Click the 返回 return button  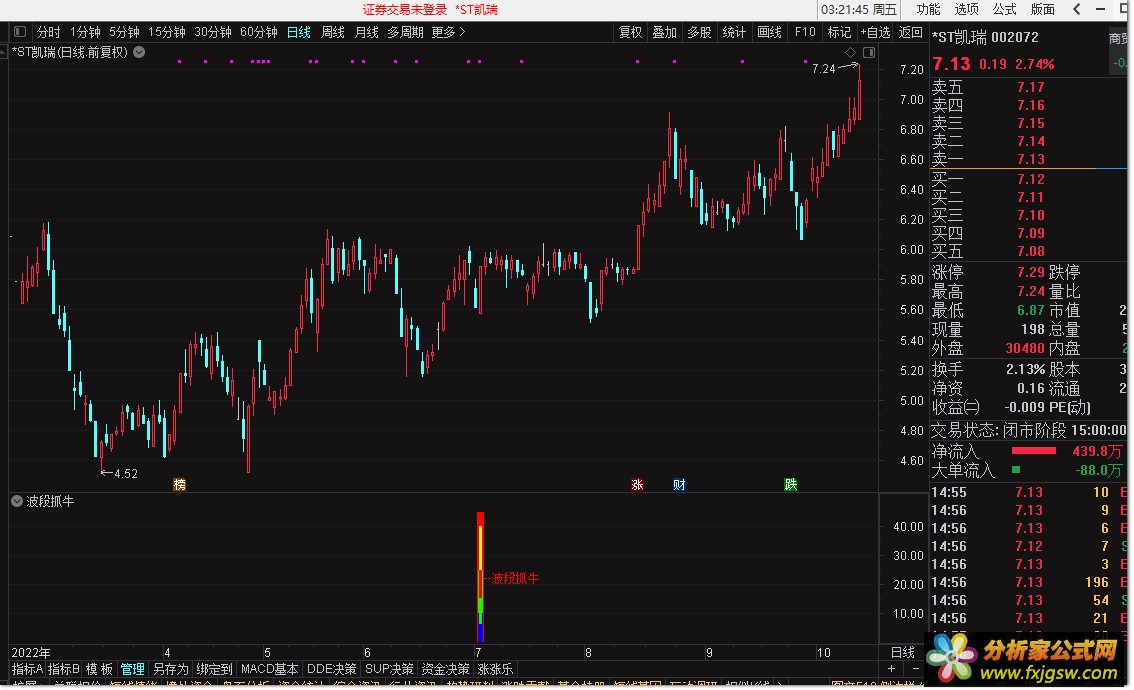click(x=911, y=32)
